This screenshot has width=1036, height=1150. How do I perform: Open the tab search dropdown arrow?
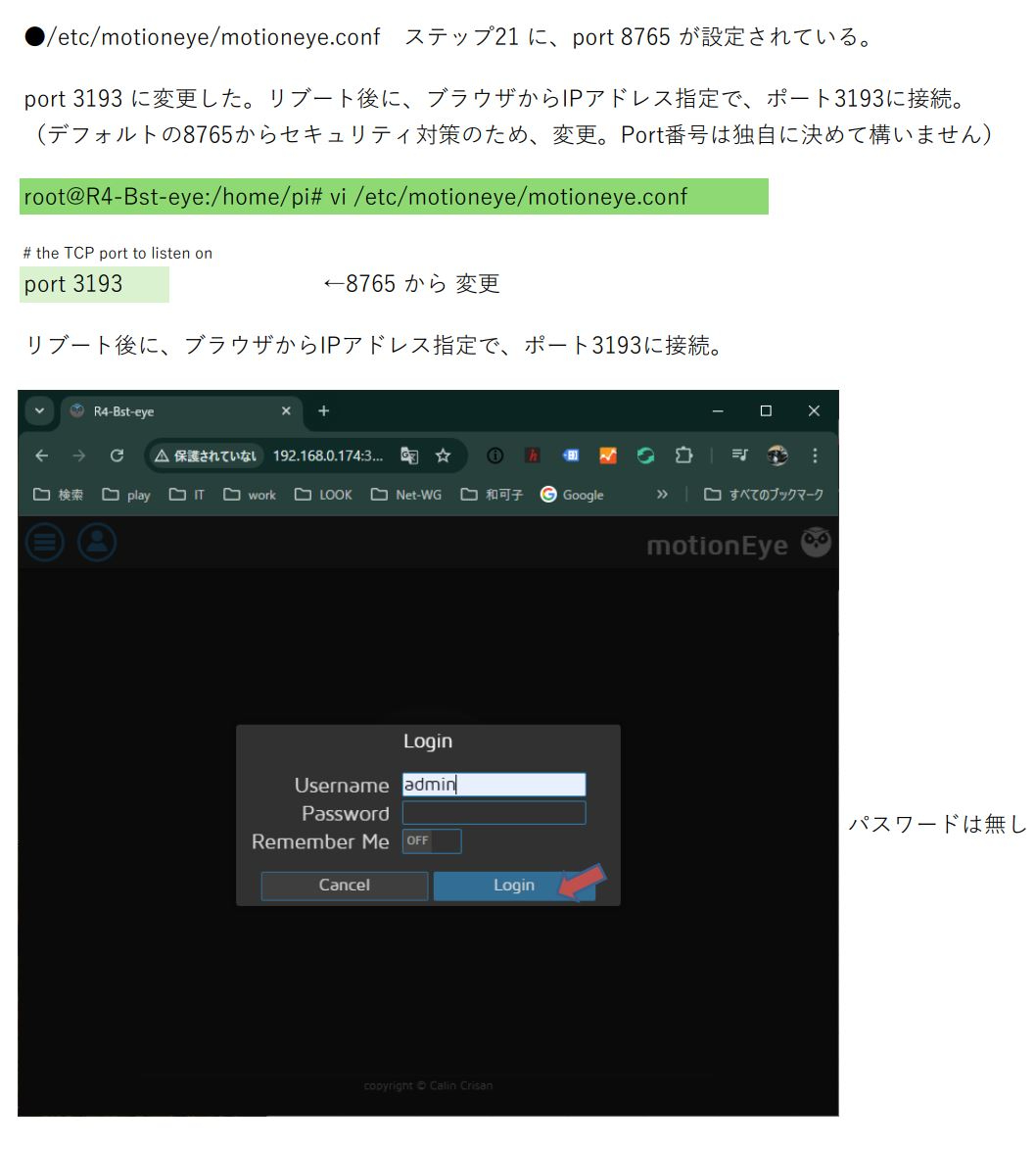39,412
